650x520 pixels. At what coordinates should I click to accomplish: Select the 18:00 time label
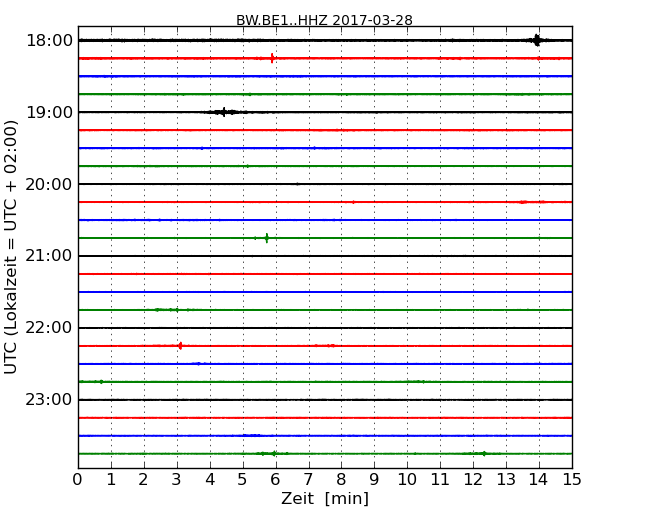[x=49, y=41]
